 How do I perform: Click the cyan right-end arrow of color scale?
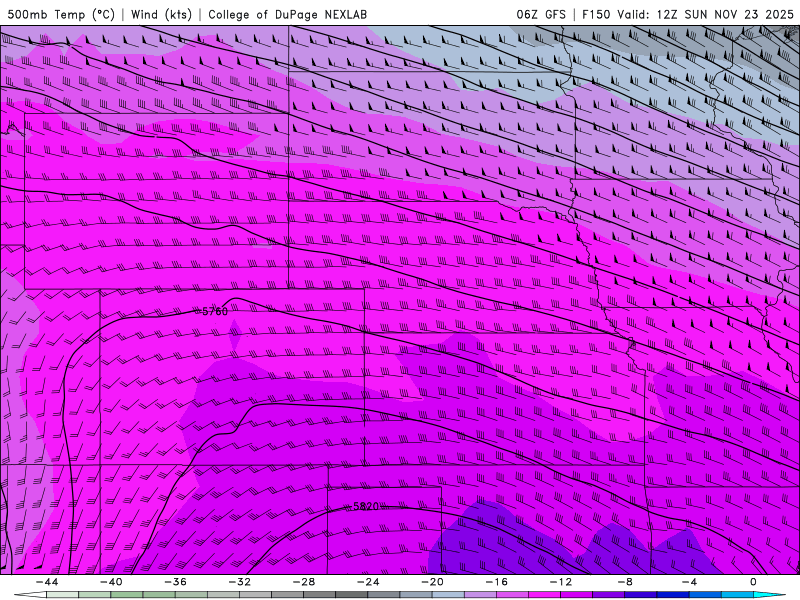coord(769,595)
